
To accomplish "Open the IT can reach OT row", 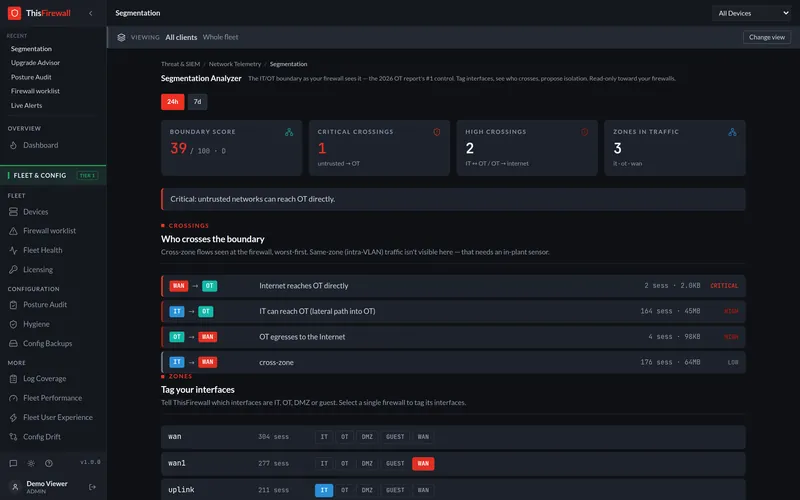I will pyautogui.click(x=453, y=312).
